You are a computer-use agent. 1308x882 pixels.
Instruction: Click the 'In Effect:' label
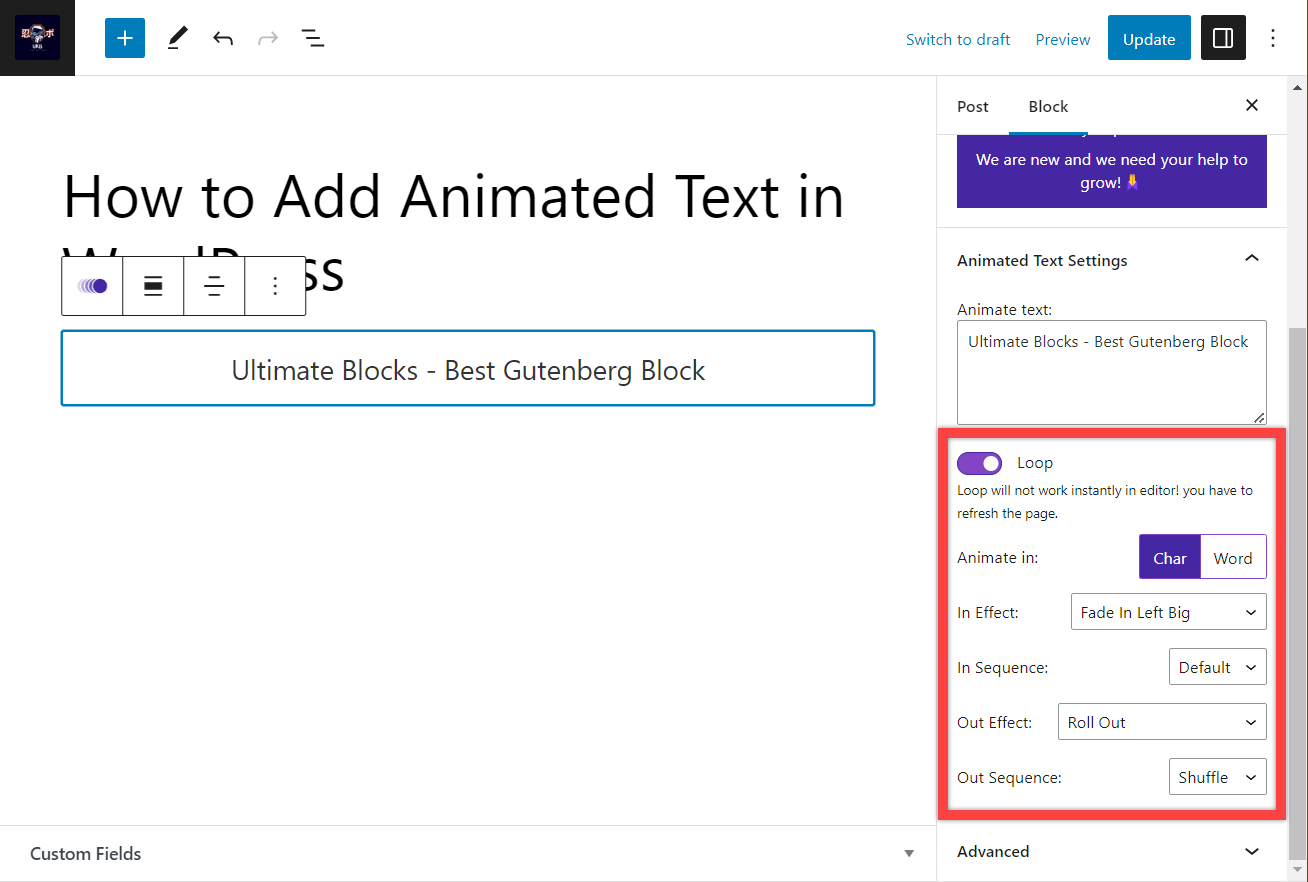pyautogui.click(x=988, y=612)
